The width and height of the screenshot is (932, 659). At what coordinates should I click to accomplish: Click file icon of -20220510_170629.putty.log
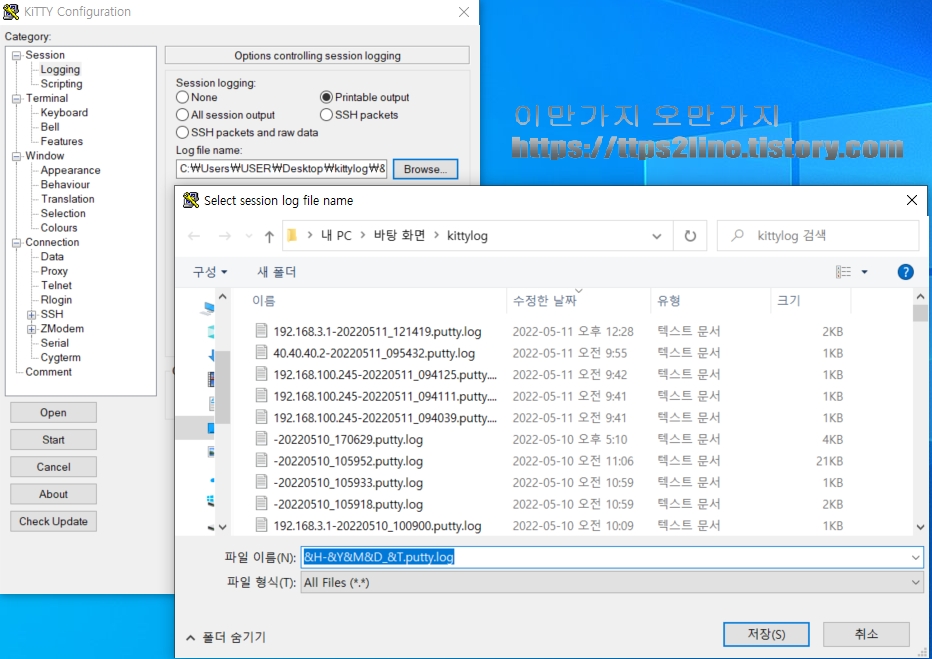point(261,439)
